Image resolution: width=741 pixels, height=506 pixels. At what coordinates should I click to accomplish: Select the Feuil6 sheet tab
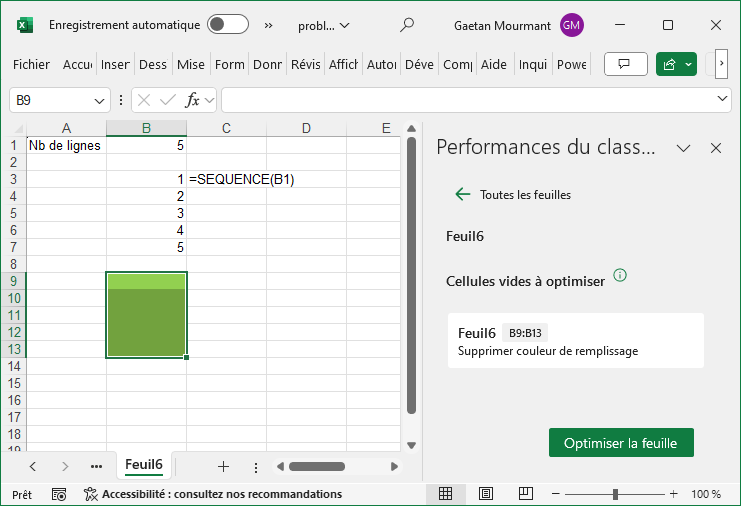(x=143, y=465)
